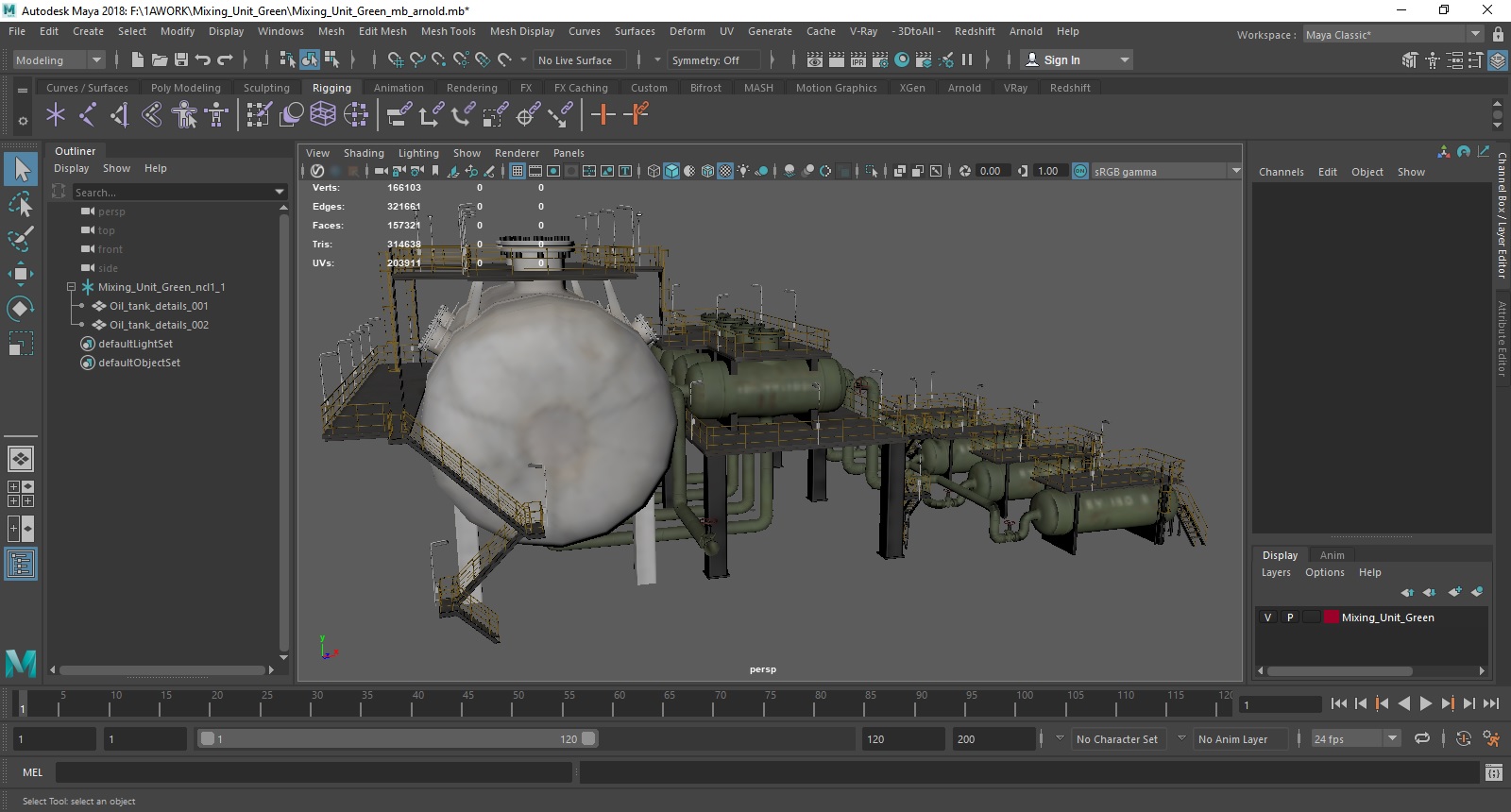Toggle Auto Keyframe icon
The width and height of the screenshot is (1511, 812).
tap(1463, 739)
